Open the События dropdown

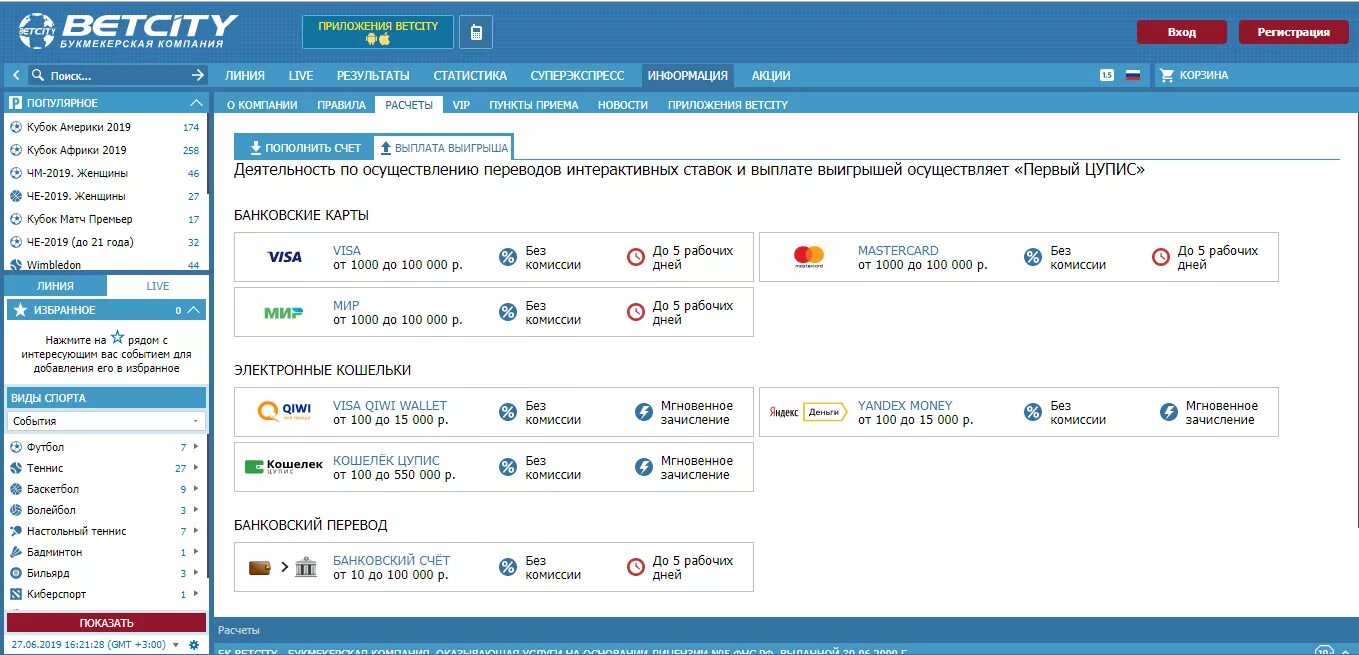click(x=106, y=421)
